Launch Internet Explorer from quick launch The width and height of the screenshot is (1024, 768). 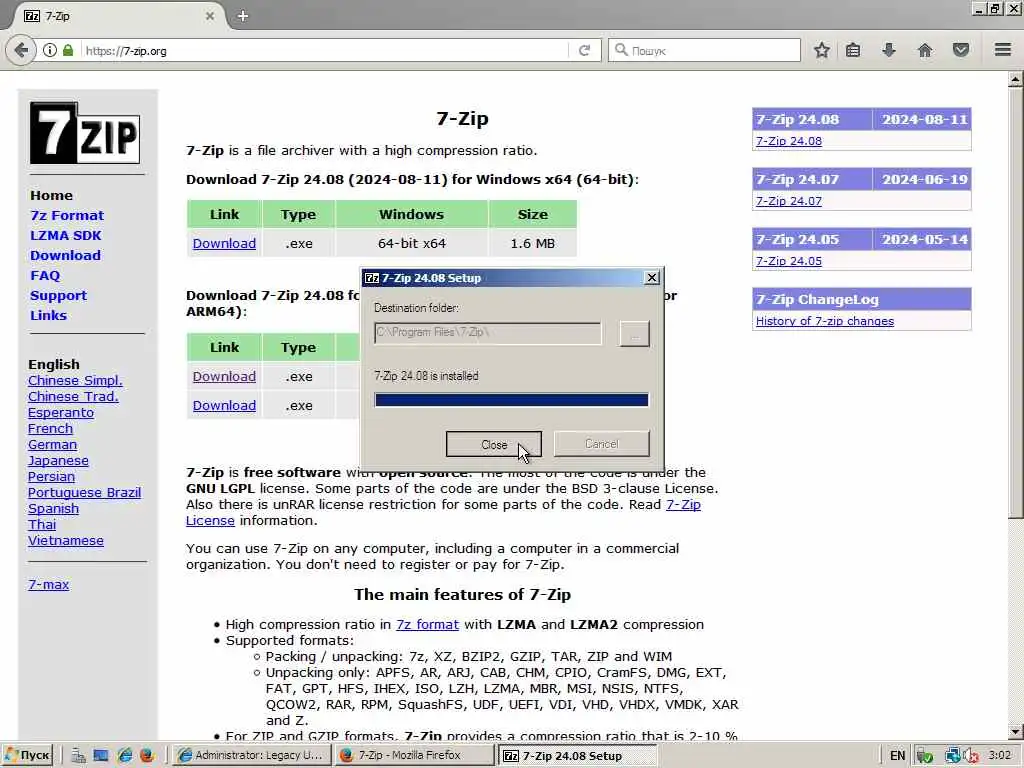point(124,756)
